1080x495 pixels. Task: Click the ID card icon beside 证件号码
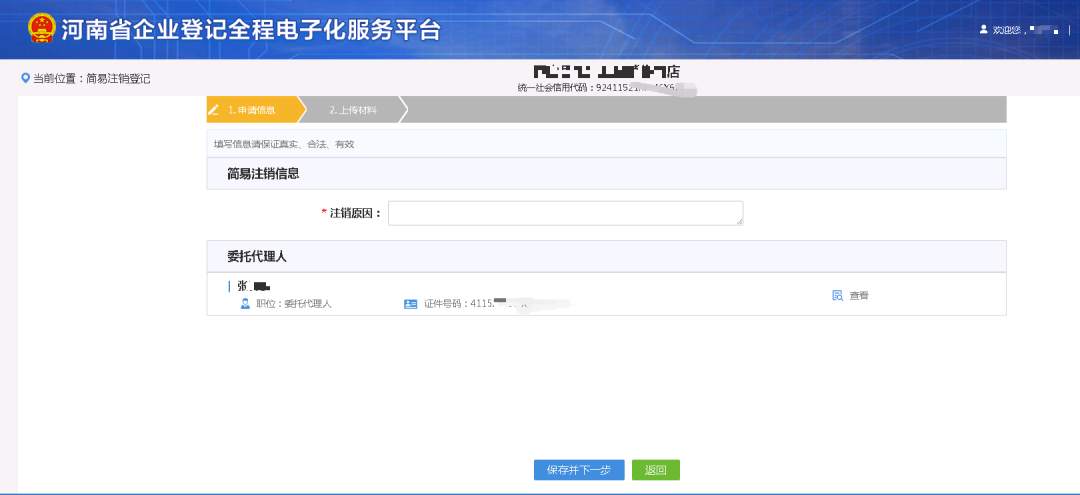pyautogui.click(x=410, y=304)
